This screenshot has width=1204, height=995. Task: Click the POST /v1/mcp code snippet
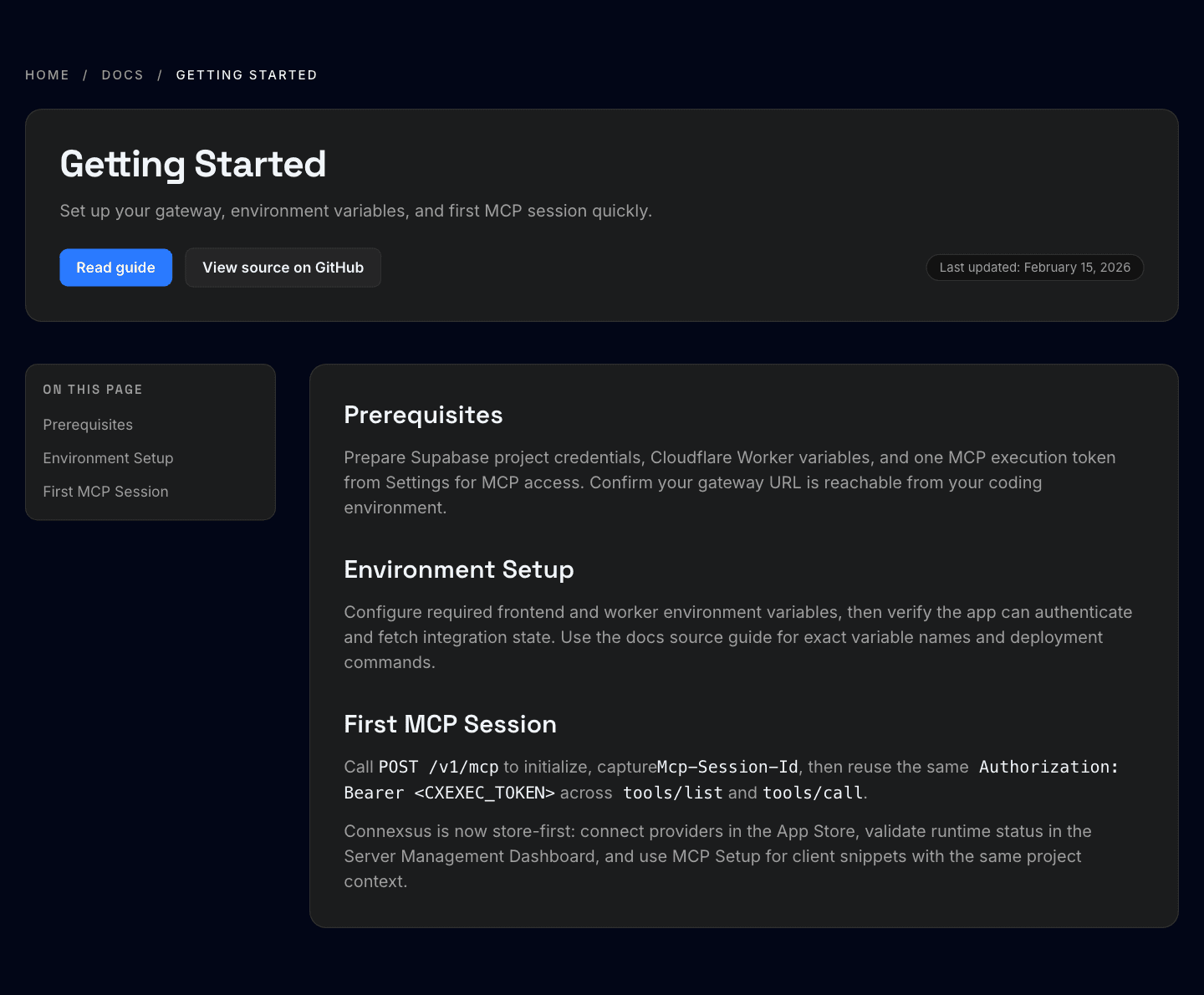[x=438, y=768]
